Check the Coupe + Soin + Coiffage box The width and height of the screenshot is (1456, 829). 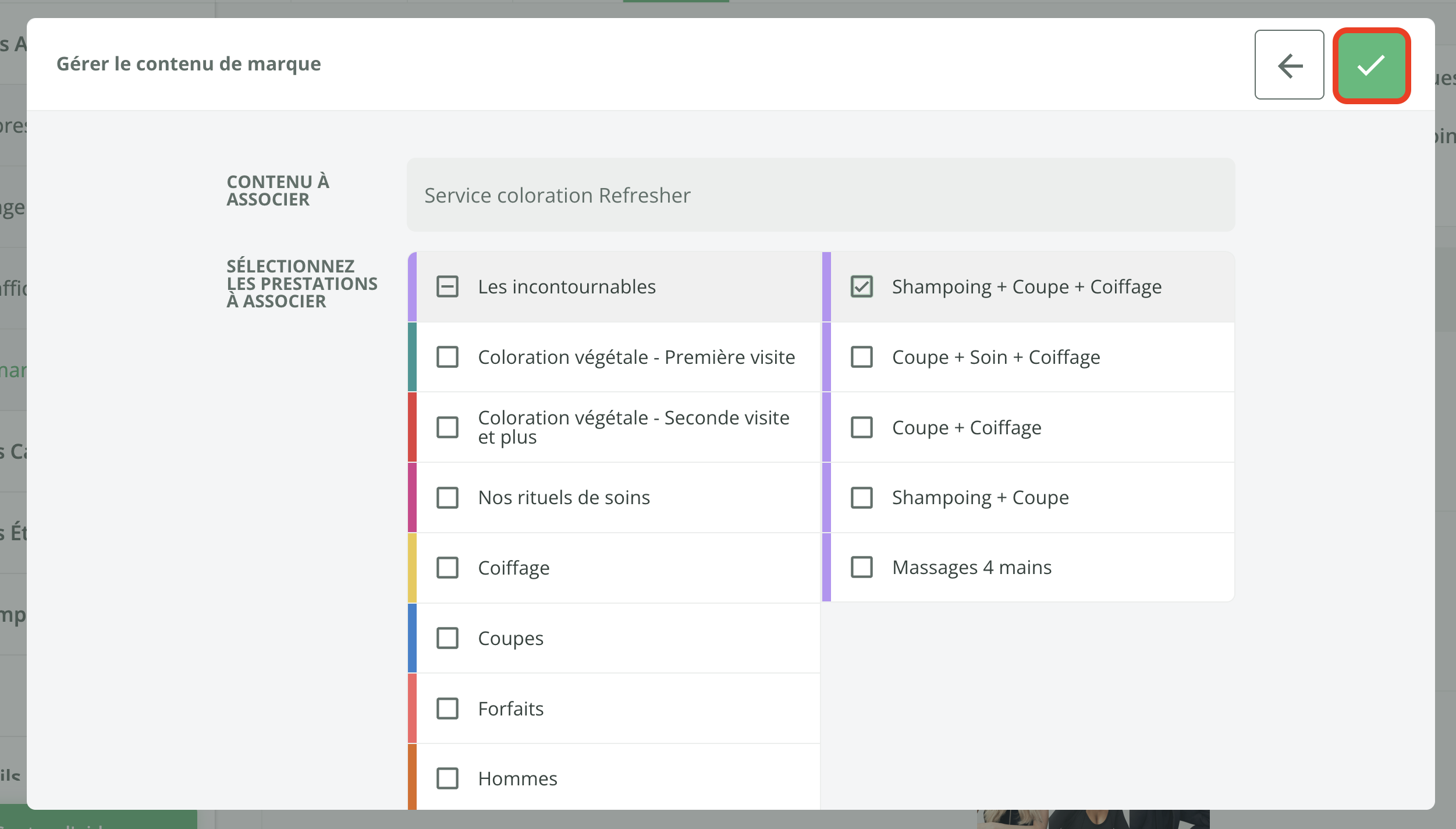click(861, 357)
